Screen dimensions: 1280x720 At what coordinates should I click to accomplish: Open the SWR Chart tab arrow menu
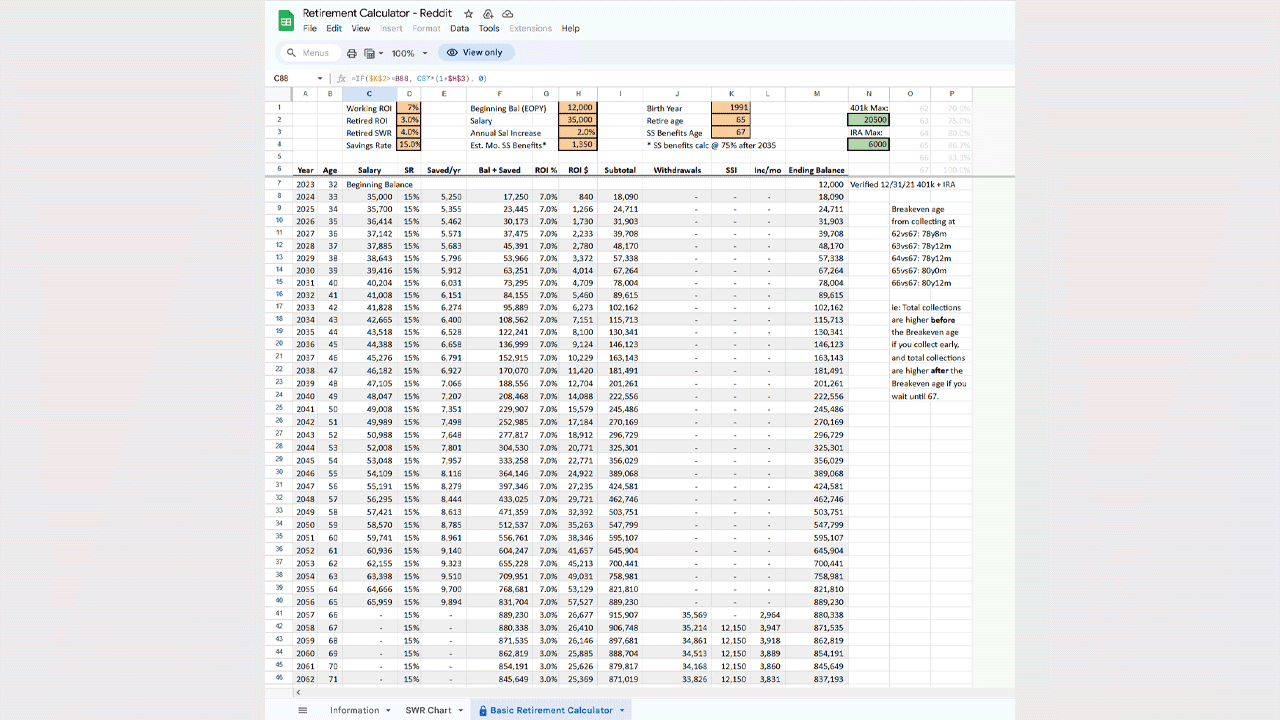(x=461, y=710)
